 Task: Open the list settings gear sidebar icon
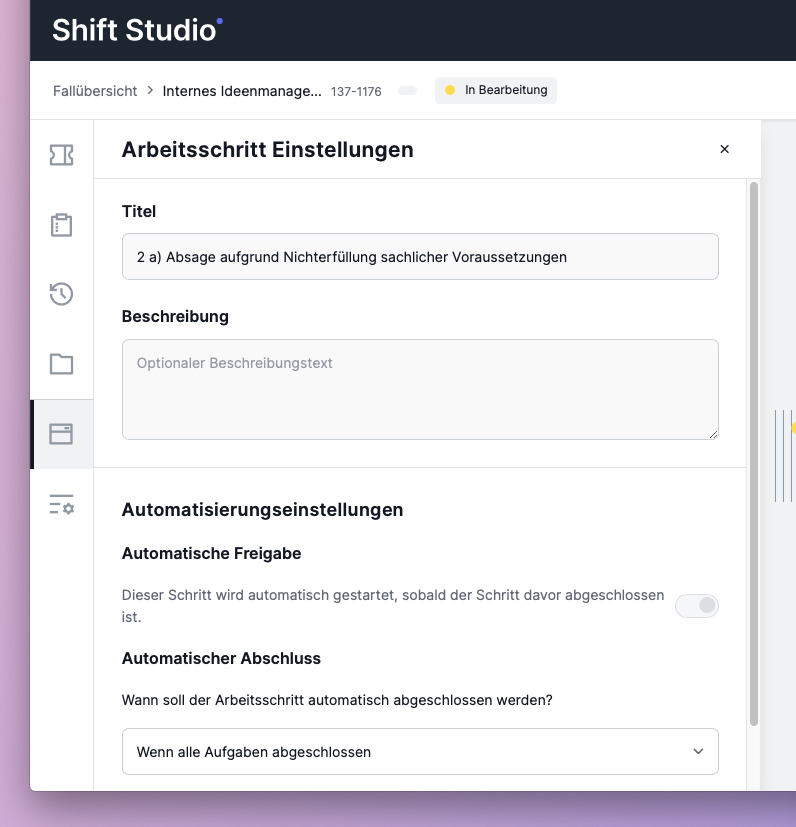pos(62,504)
